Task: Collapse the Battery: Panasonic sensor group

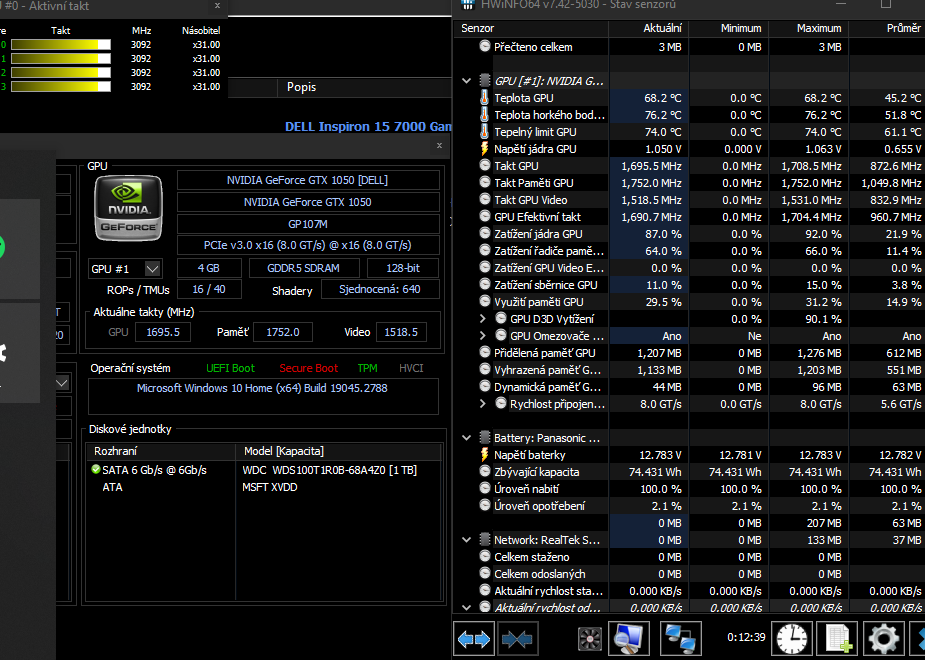Action: tap(467, 438)
